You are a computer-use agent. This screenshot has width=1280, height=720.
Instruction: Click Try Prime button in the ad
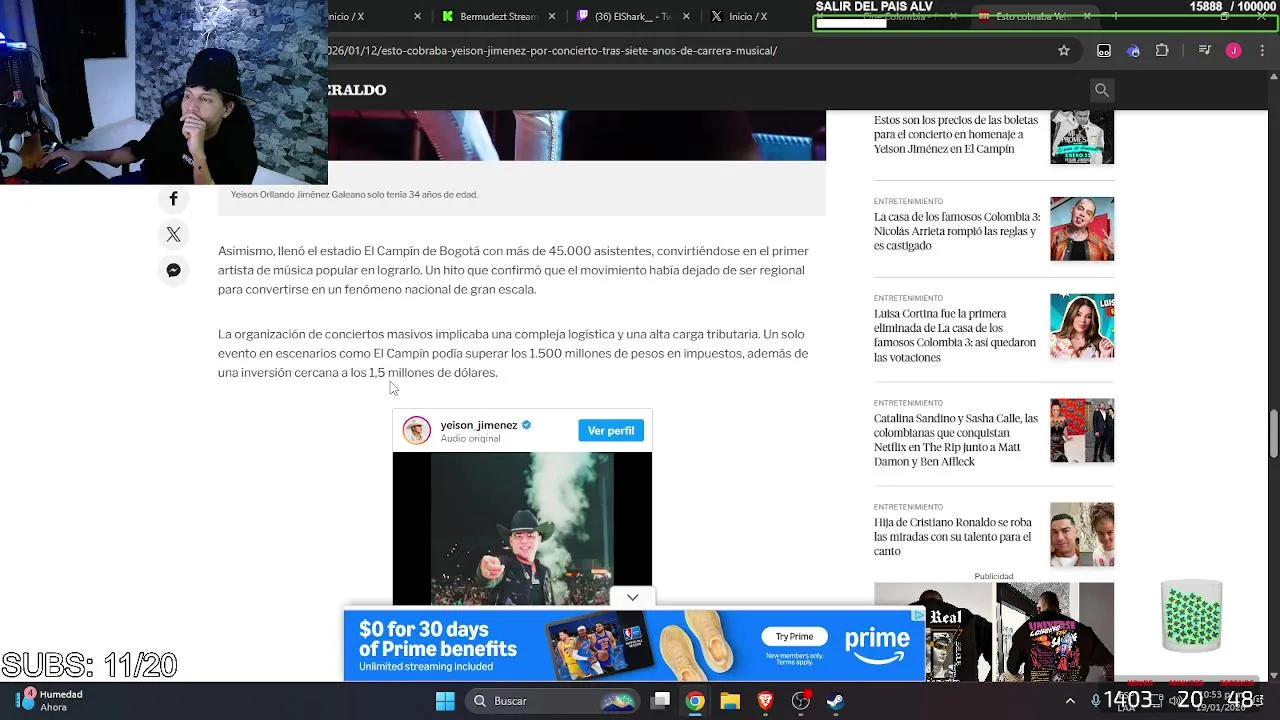pyautogui.click(x=795, y=636)
